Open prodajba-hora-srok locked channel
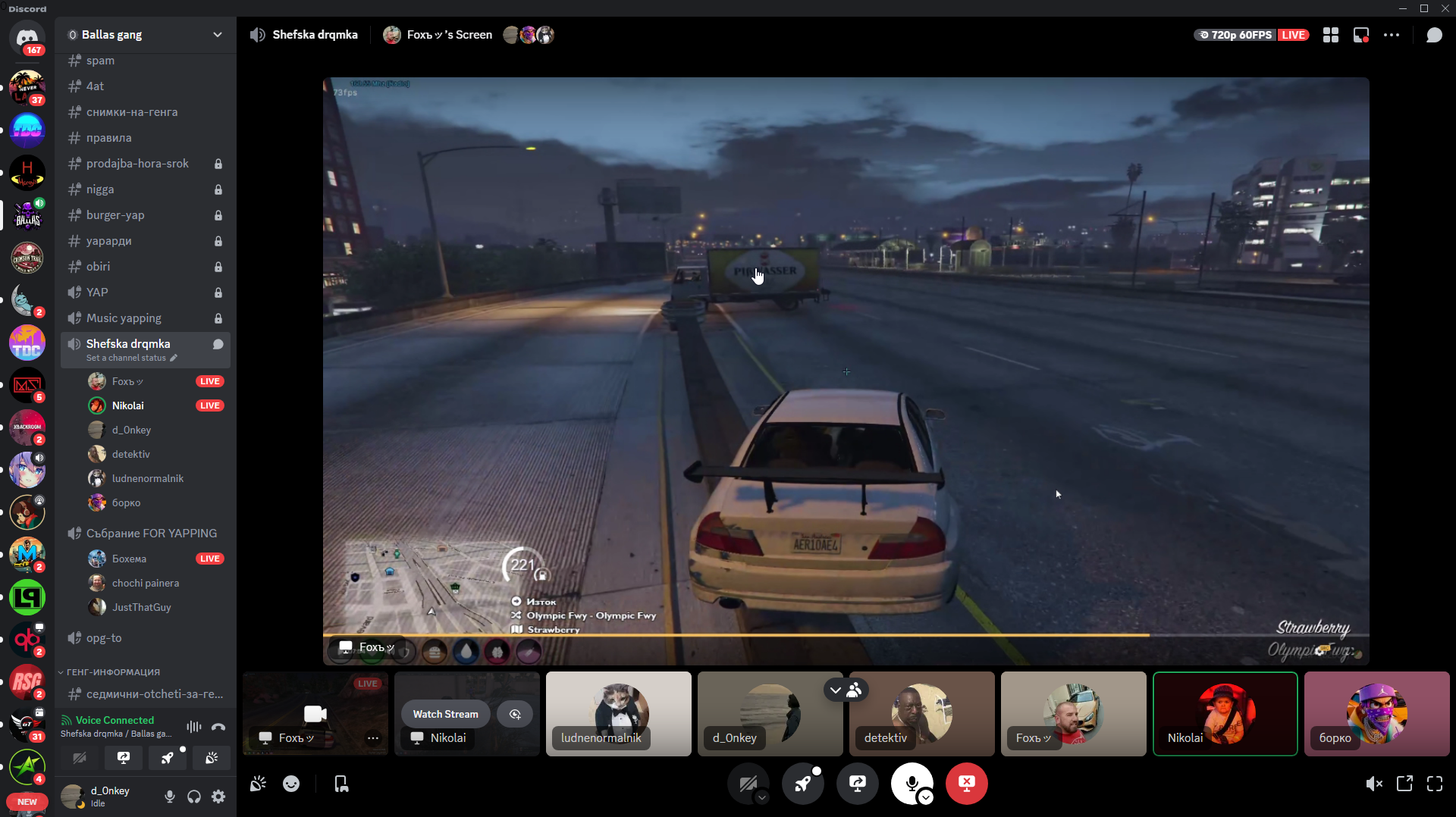Screen dimensions: 1456x817 (146, 164)
